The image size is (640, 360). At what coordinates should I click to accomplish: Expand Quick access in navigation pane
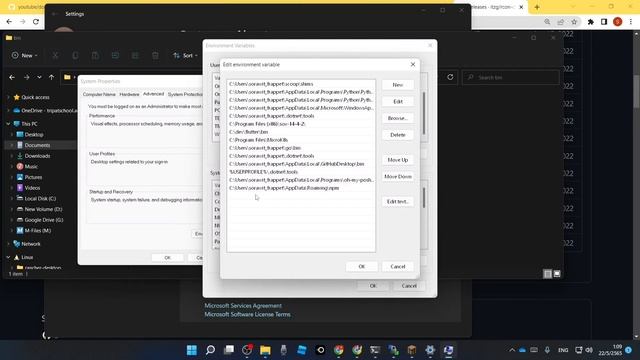pyautogui.click(x=8, y=97)
